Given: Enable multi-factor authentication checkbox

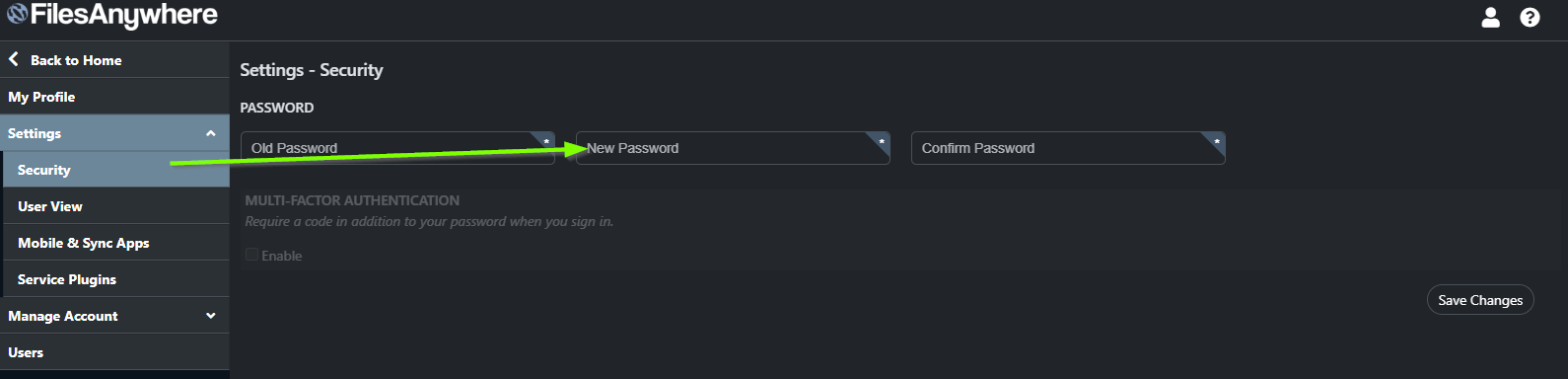Looking at the screenshot, I should [x=252, y=255].
